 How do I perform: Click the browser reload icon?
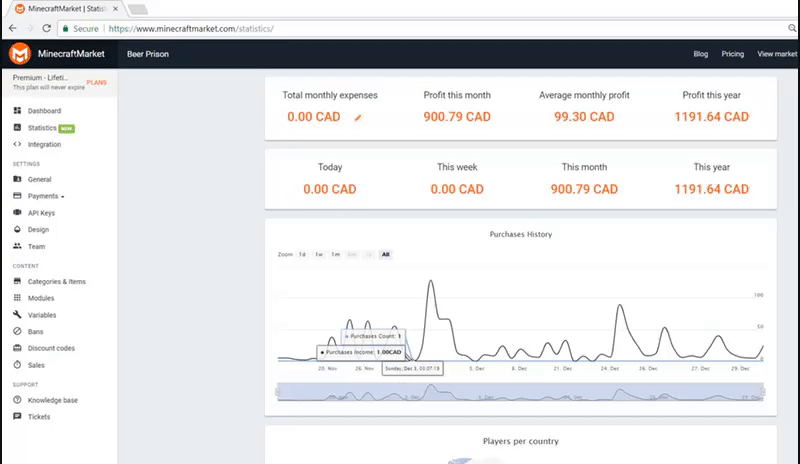[46, 29]
